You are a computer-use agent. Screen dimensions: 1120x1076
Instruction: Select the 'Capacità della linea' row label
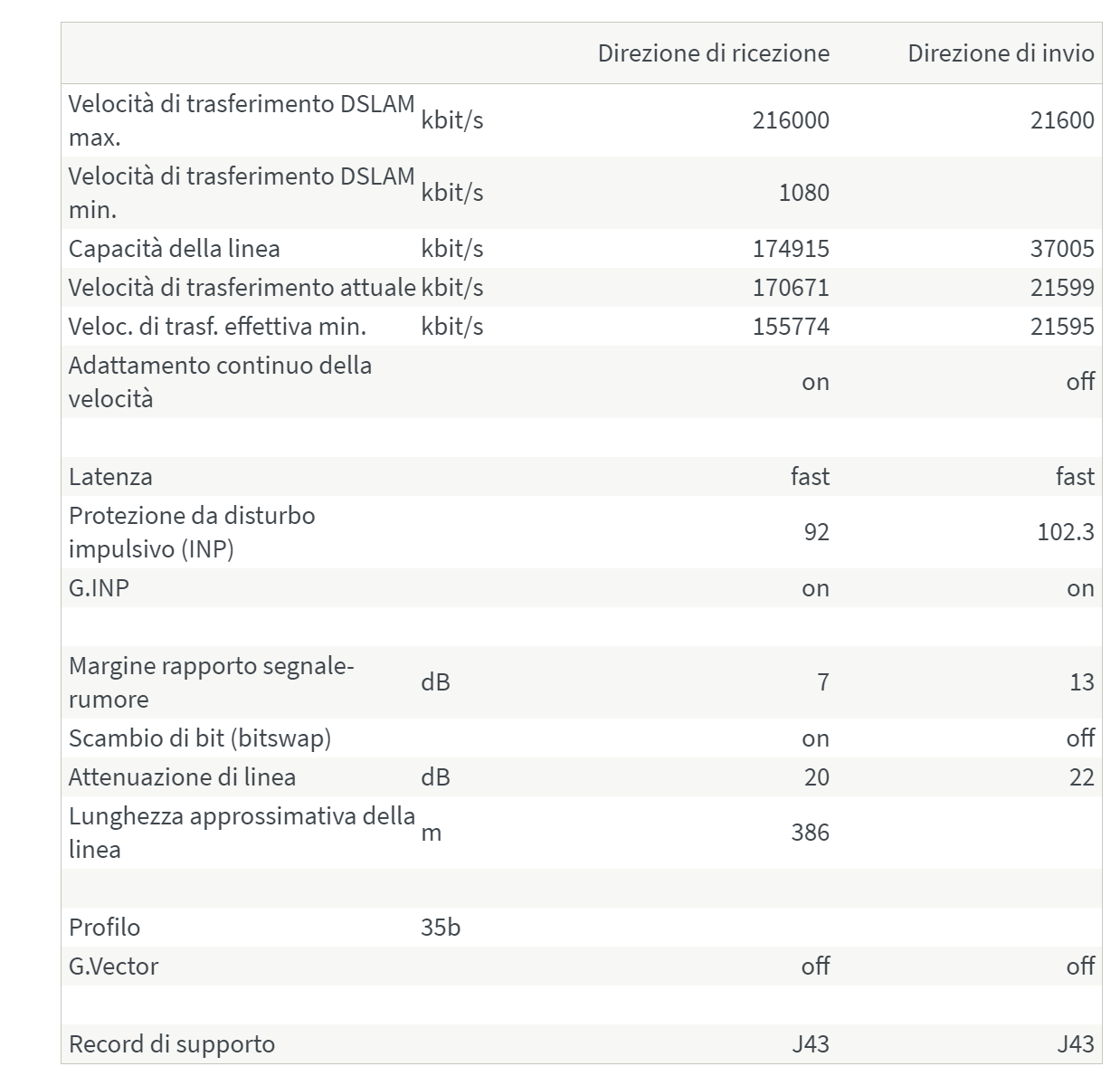tap(175, 249)
